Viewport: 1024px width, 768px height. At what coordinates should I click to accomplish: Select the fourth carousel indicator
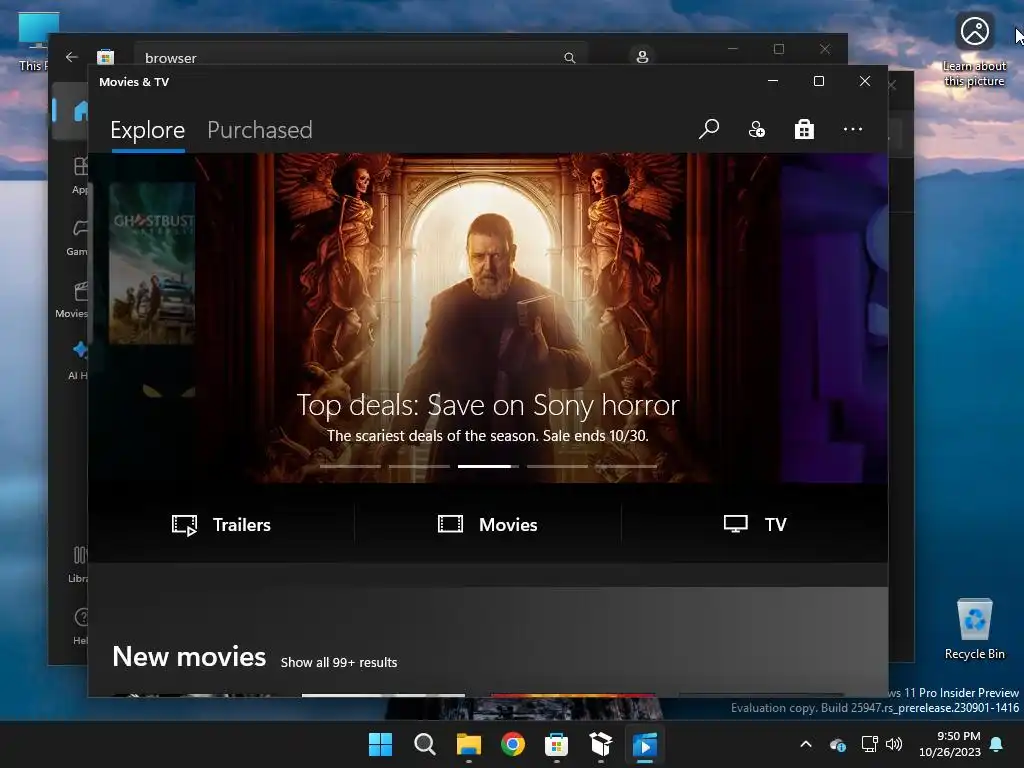pyautogui.click(x=557, y=466)
